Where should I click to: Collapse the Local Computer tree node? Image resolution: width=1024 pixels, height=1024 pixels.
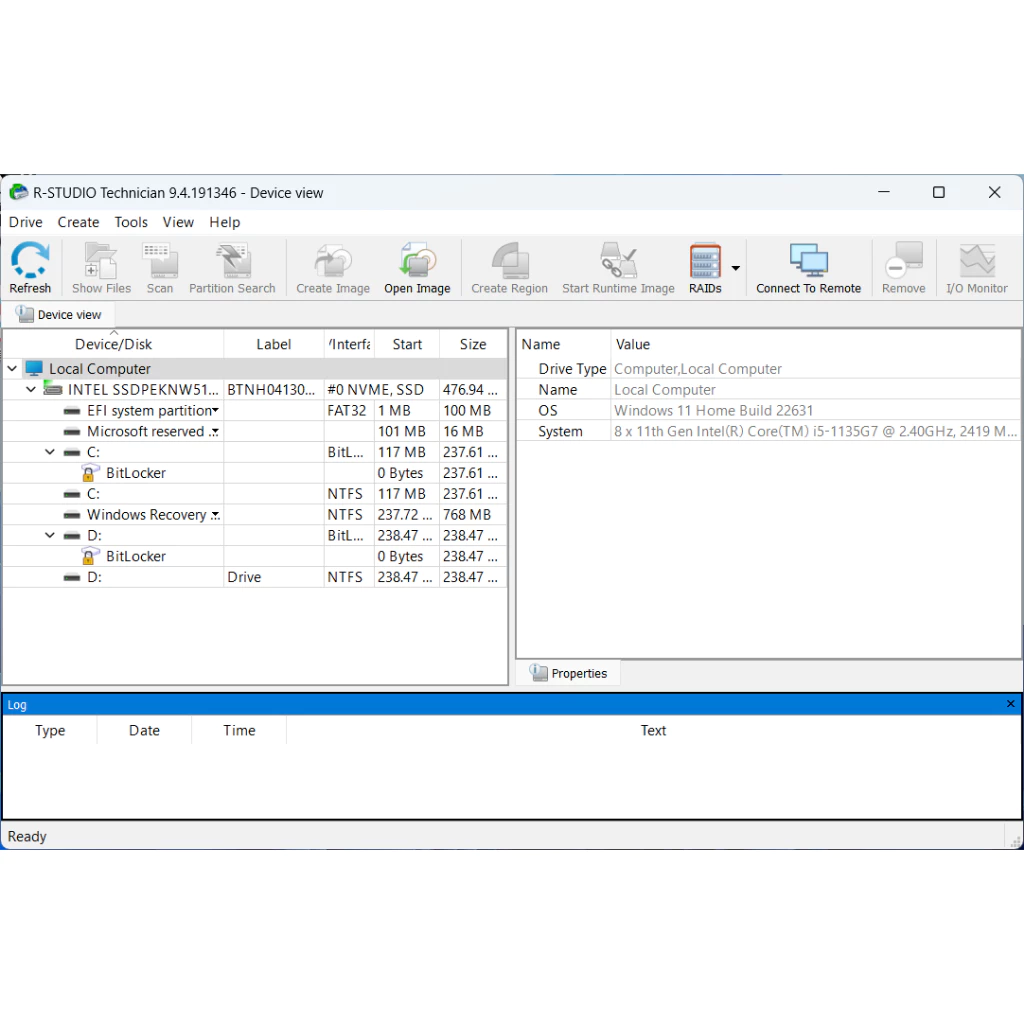click(12, 368)
